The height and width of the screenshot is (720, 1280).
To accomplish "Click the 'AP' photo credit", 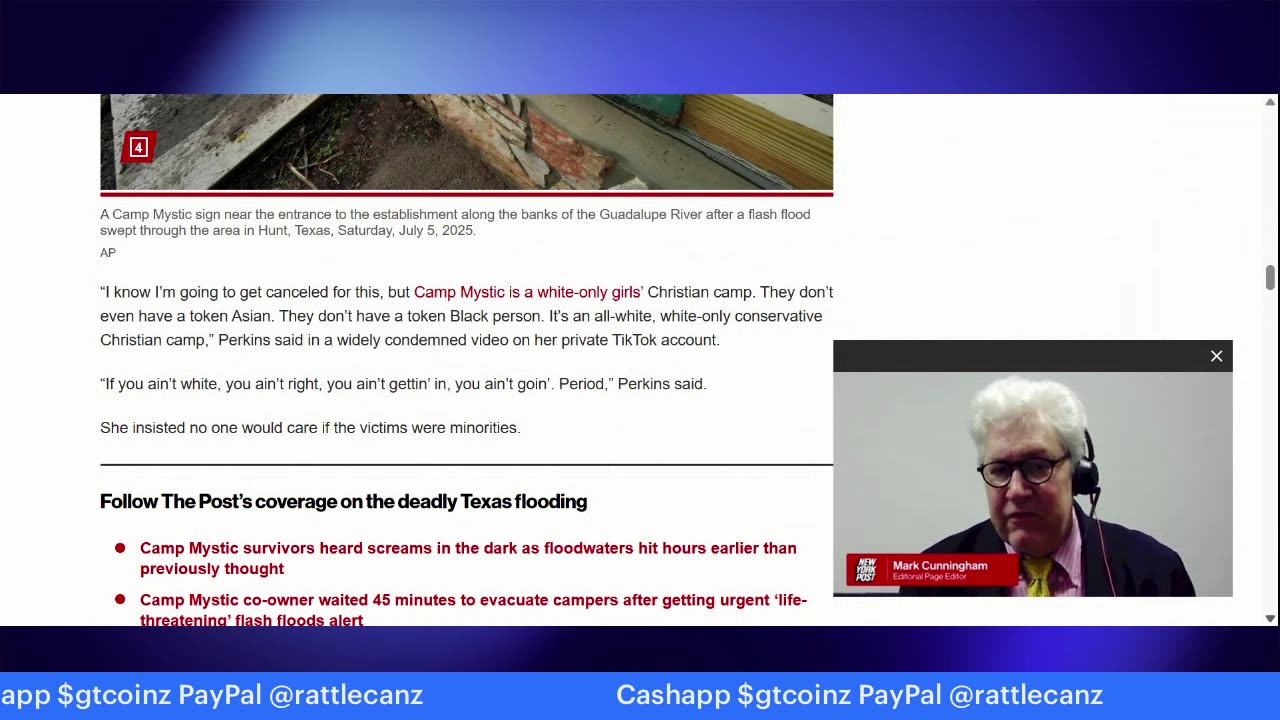I will pos(108,253).
